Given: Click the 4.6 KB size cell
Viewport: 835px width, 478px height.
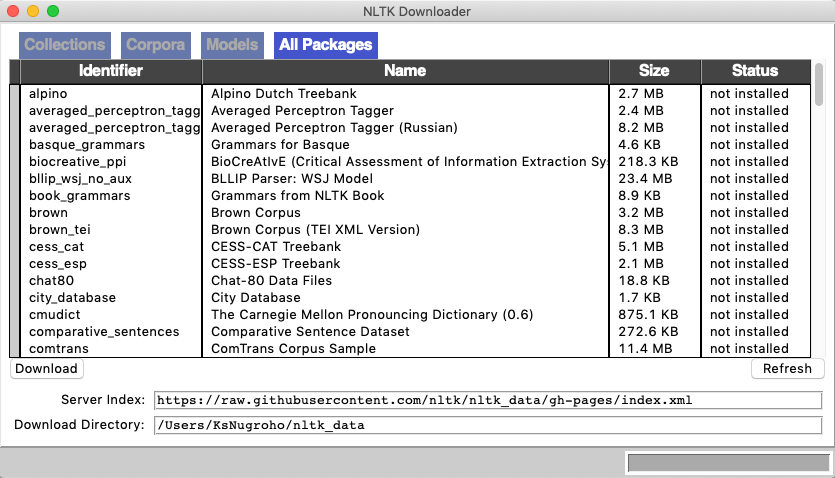Looking at the screenshot, I should pos(640,145).
